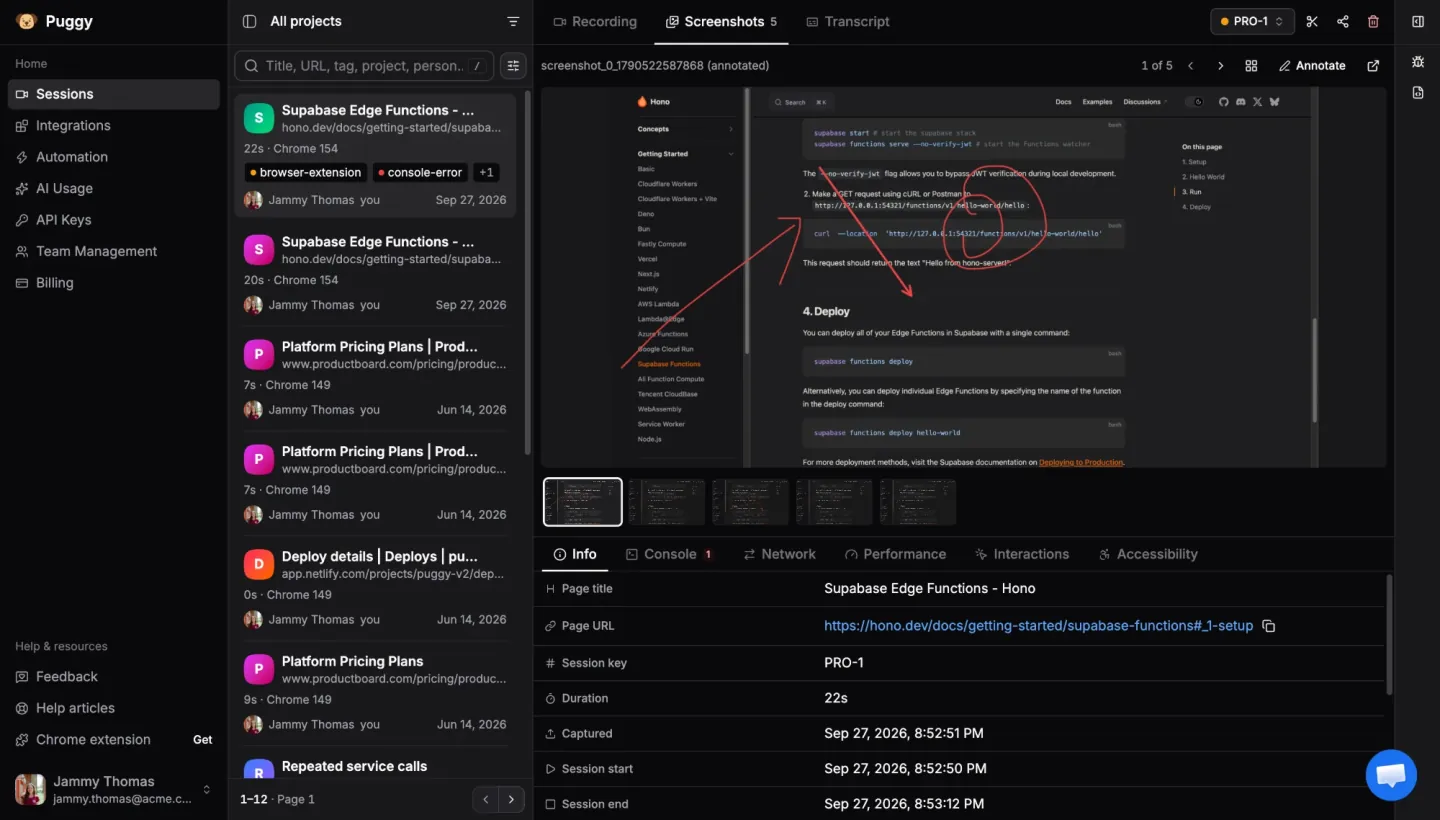Share this session via the share icon
The width and height of the screenshot is (1440, 820).
1343,21
